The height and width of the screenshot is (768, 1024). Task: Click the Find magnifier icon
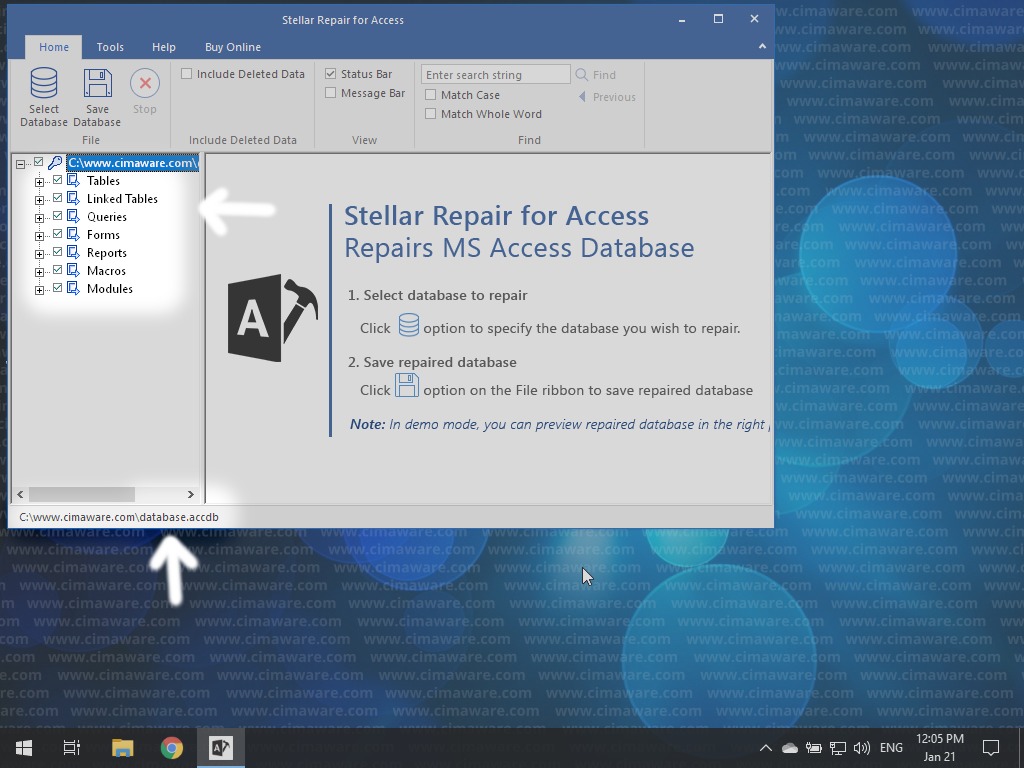point(582,75)
